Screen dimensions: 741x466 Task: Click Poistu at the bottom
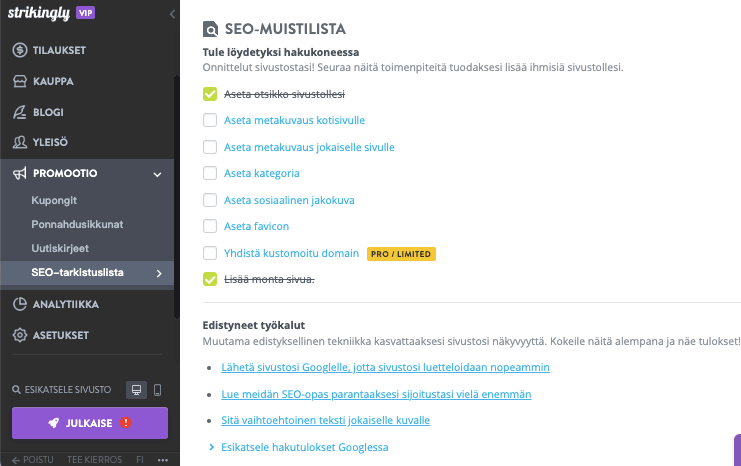coord(38,460)
